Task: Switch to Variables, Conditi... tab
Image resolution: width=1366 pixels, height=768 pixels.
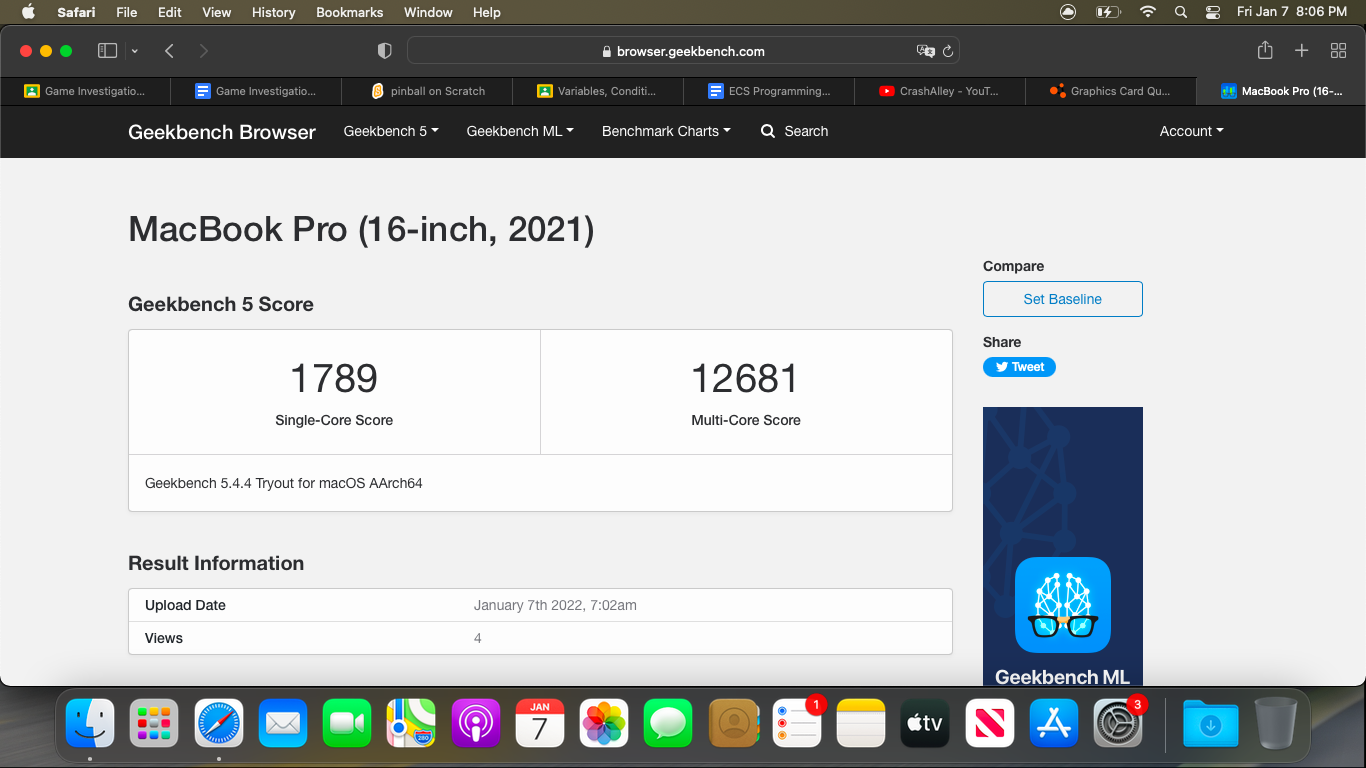Action: tap(598, 91)
